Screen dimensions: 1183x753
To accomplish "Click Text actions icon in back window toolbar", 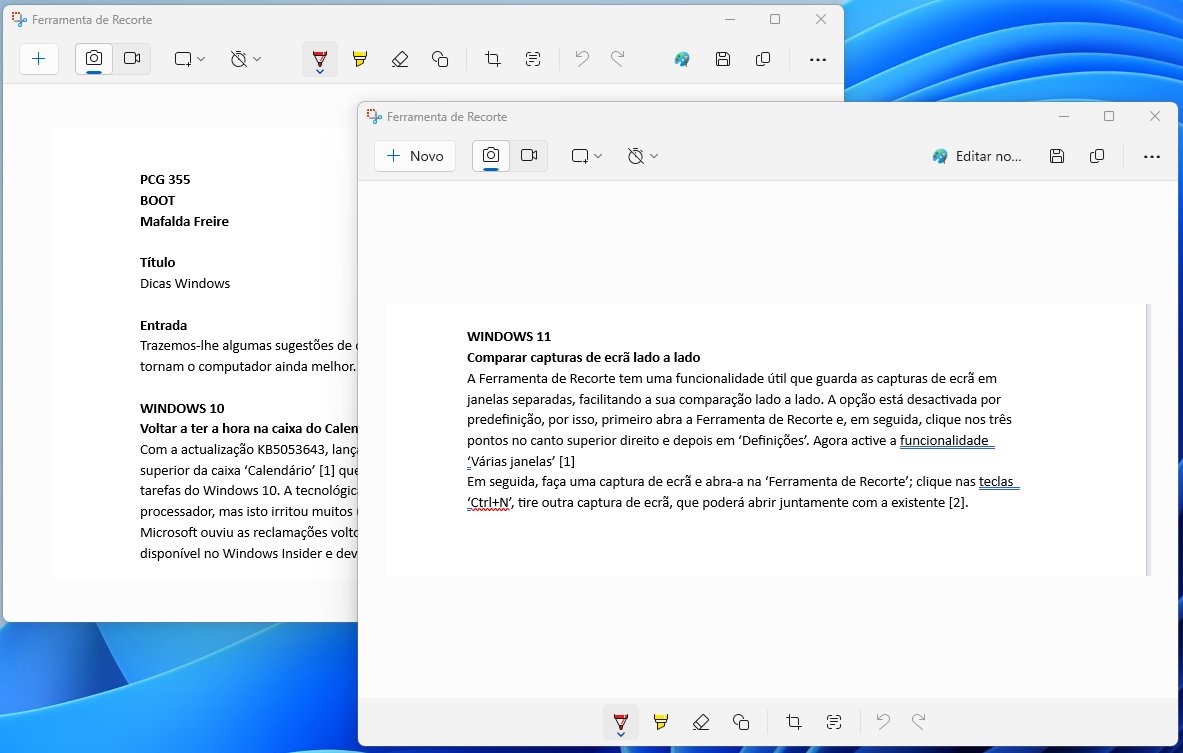I will [x=533, y=59].
